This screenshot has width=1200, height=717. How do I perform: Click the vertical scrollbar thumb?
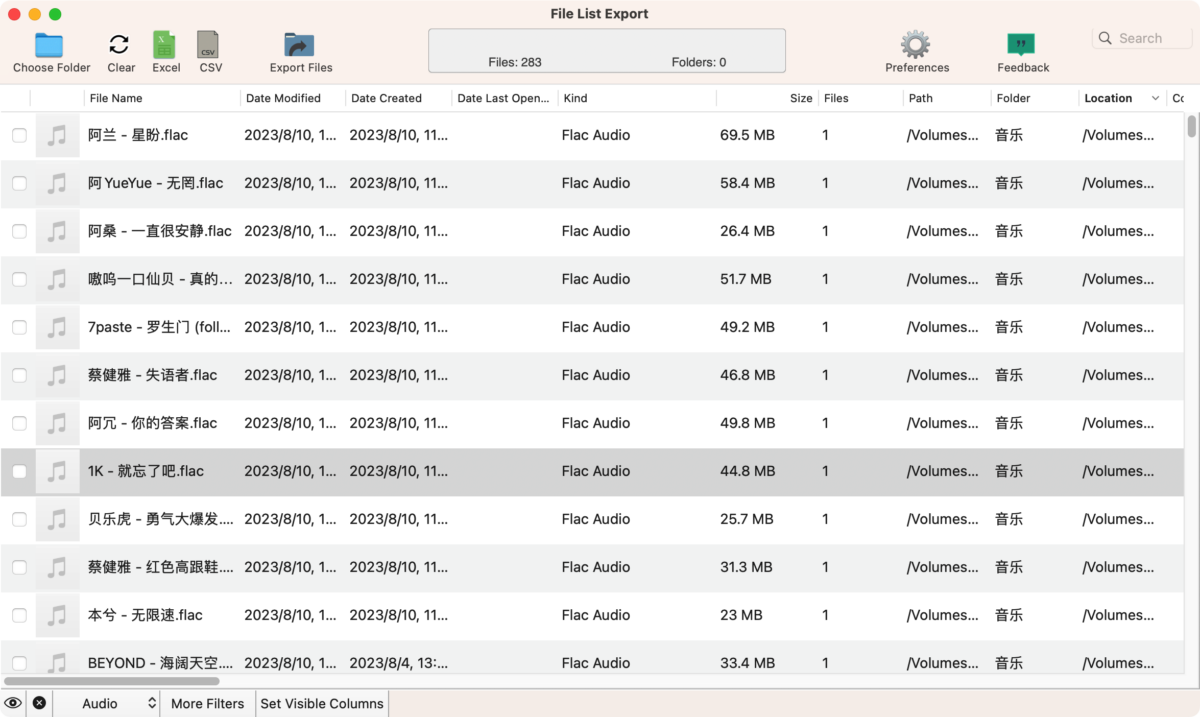click(1191, 126)
